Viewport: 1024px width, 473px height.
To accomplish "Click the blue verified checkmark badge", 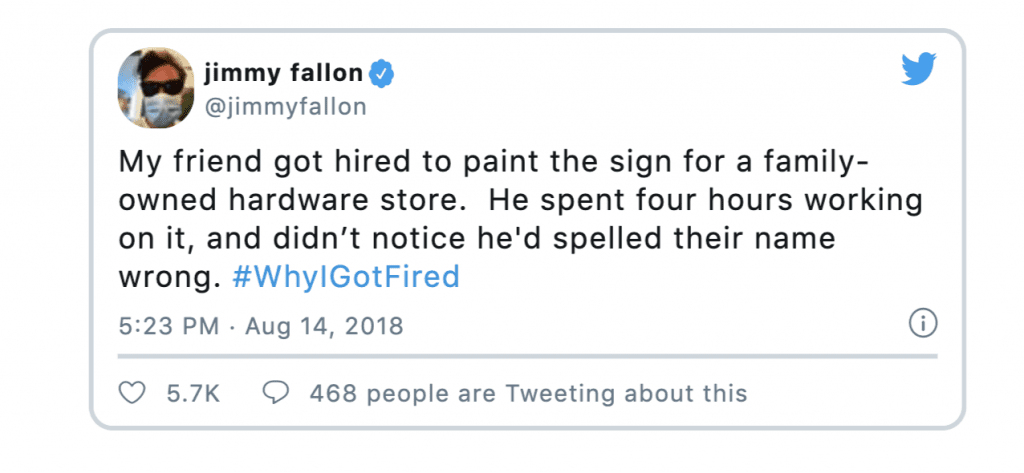I will (382, 74).
